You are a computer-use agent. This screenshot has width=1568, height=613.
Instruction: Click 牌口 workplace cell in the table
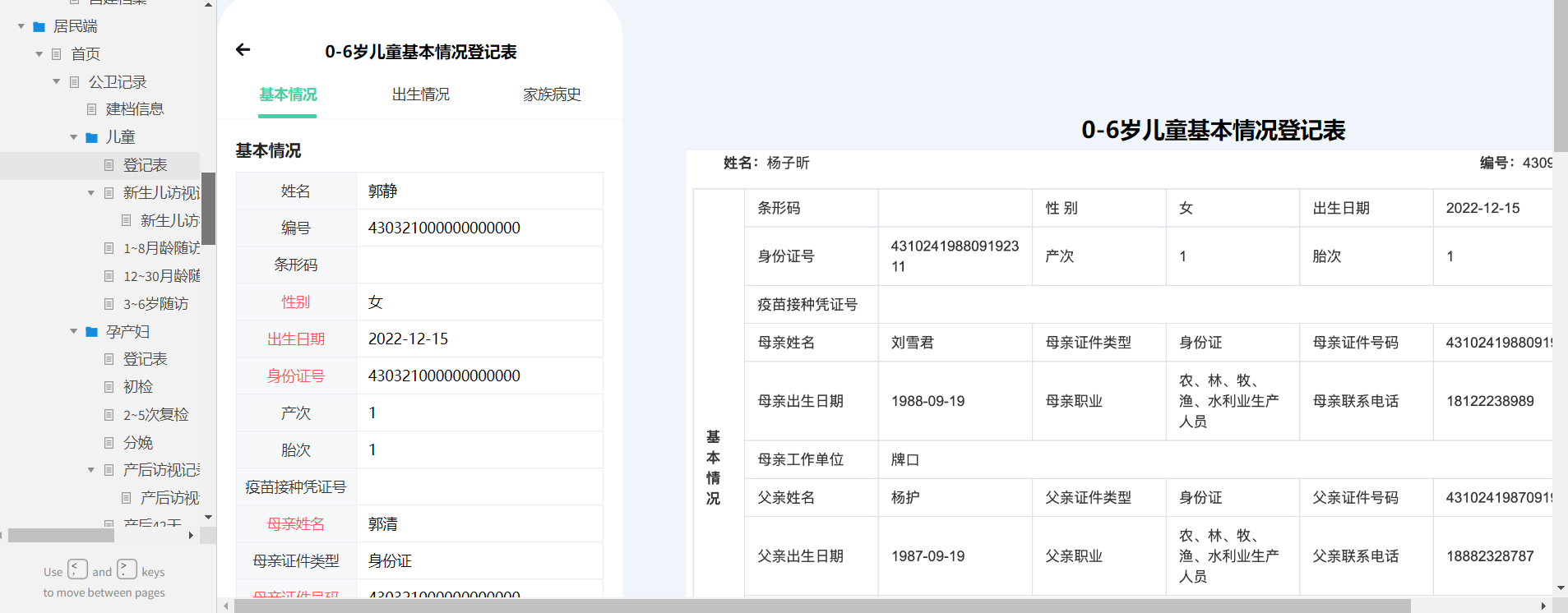pos(905,460)
